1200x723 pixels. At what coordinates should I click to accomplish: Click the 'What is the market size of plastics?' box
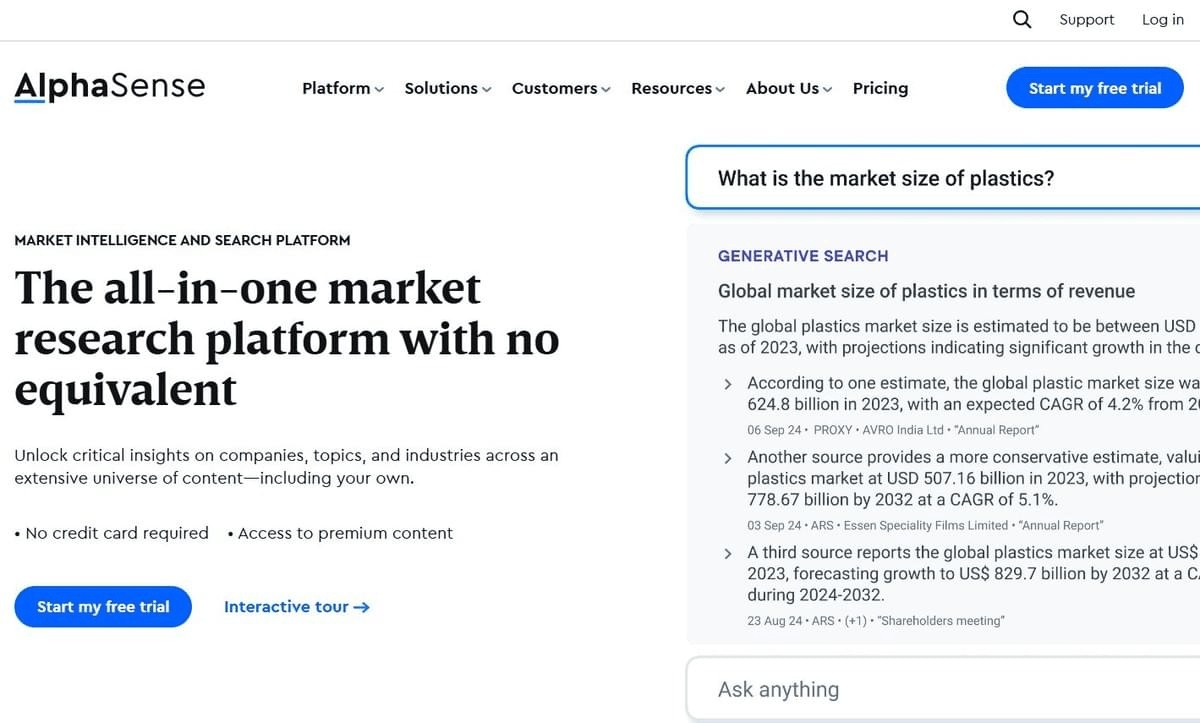tap(943, 178)
